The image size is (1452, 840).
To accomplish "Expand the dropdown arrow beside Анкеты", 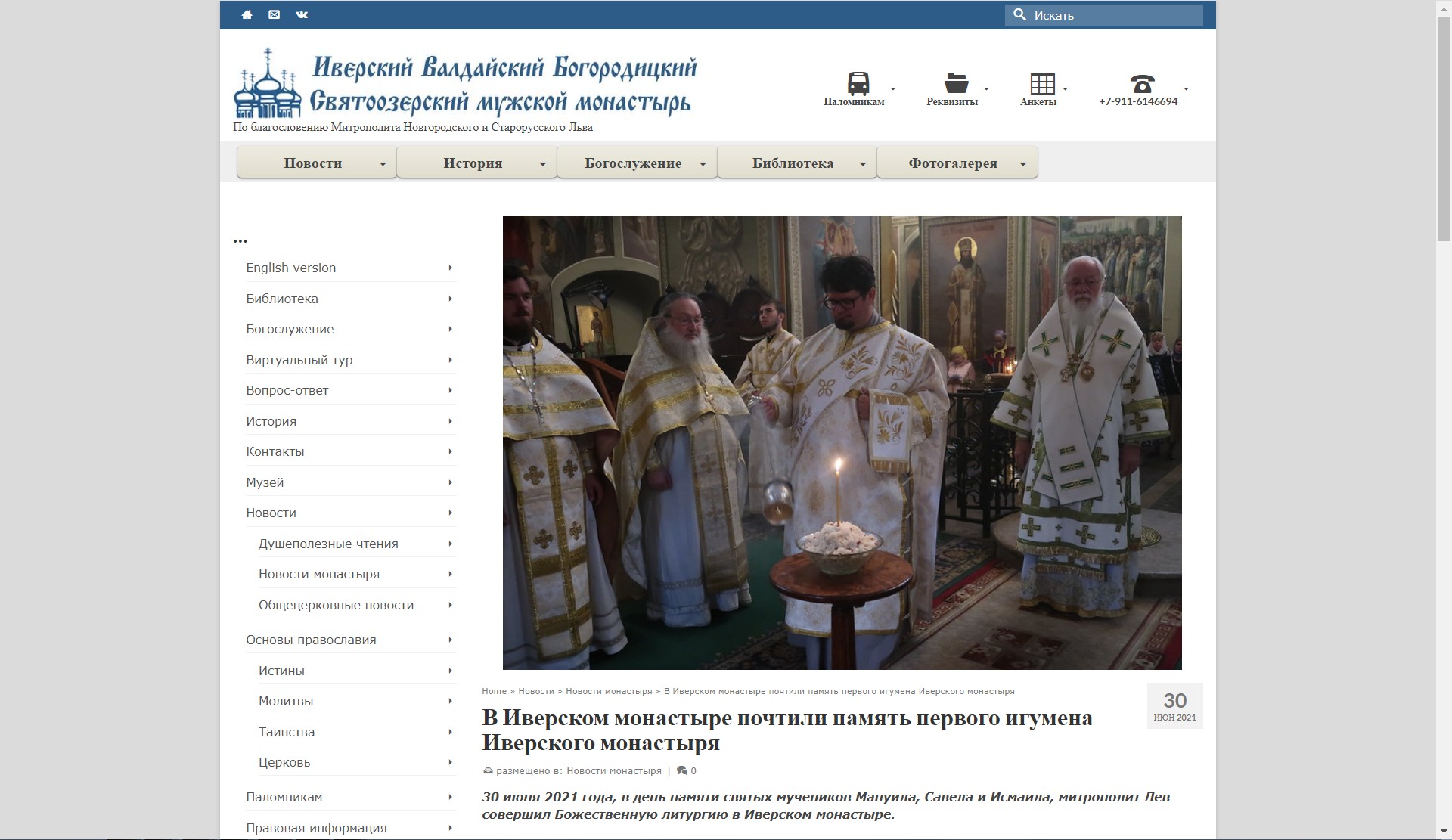I will coord(1066,89).
